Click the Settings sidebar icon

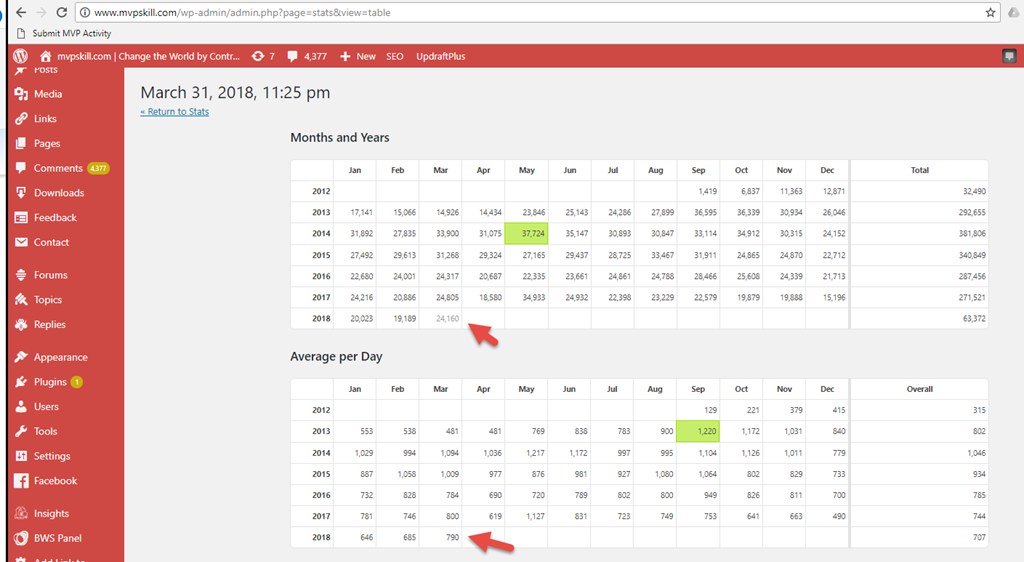coord(21,456)
